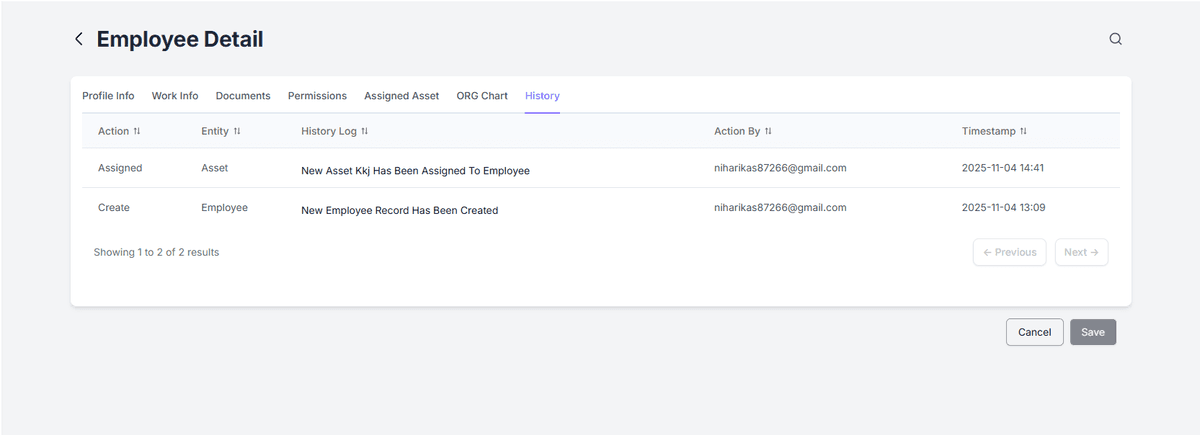Show the ORG Chart tab
This screenshot has width=1200, height=435.
(482, 96)
